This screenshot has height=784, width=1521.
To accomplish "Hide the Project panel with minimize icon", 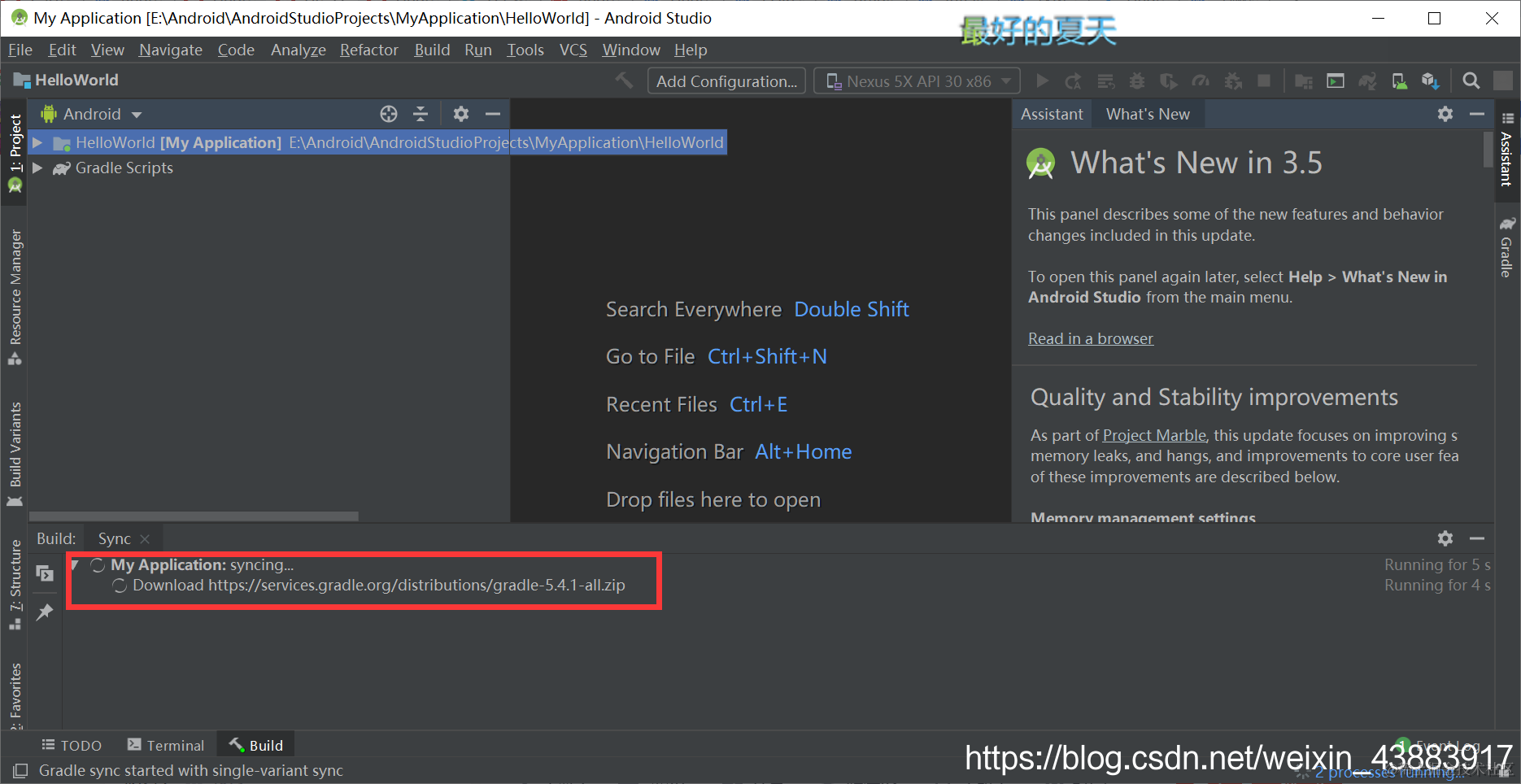I will click(x=492, y=114).
